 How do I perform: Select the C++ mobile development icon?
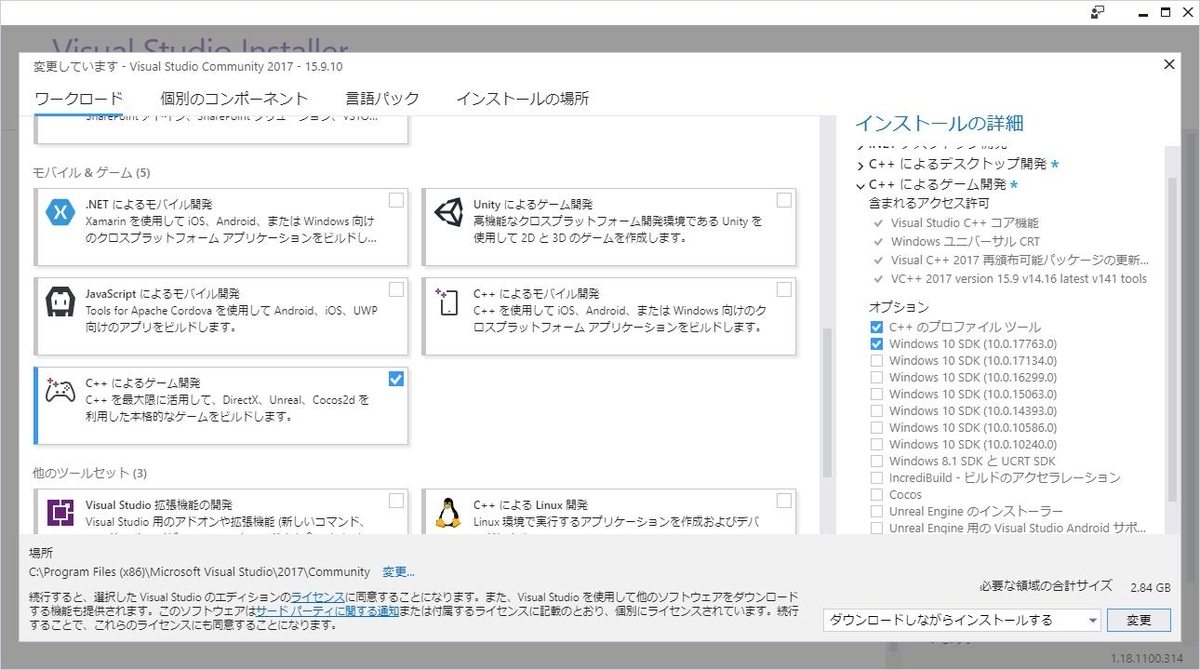point(447,302)
